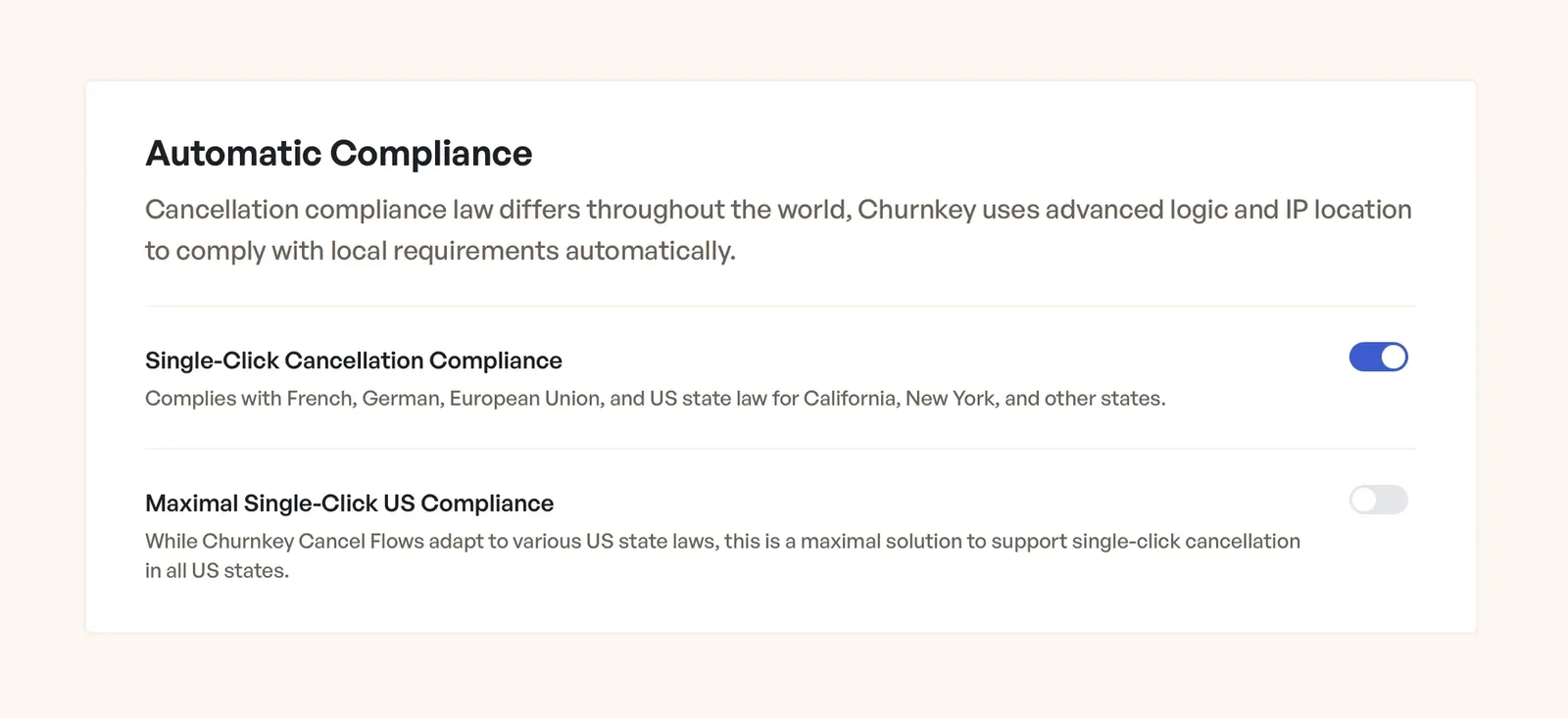Click the white knob of the gray toggle
Viewport: 1568px width, 718px height.
[1364, 500]
